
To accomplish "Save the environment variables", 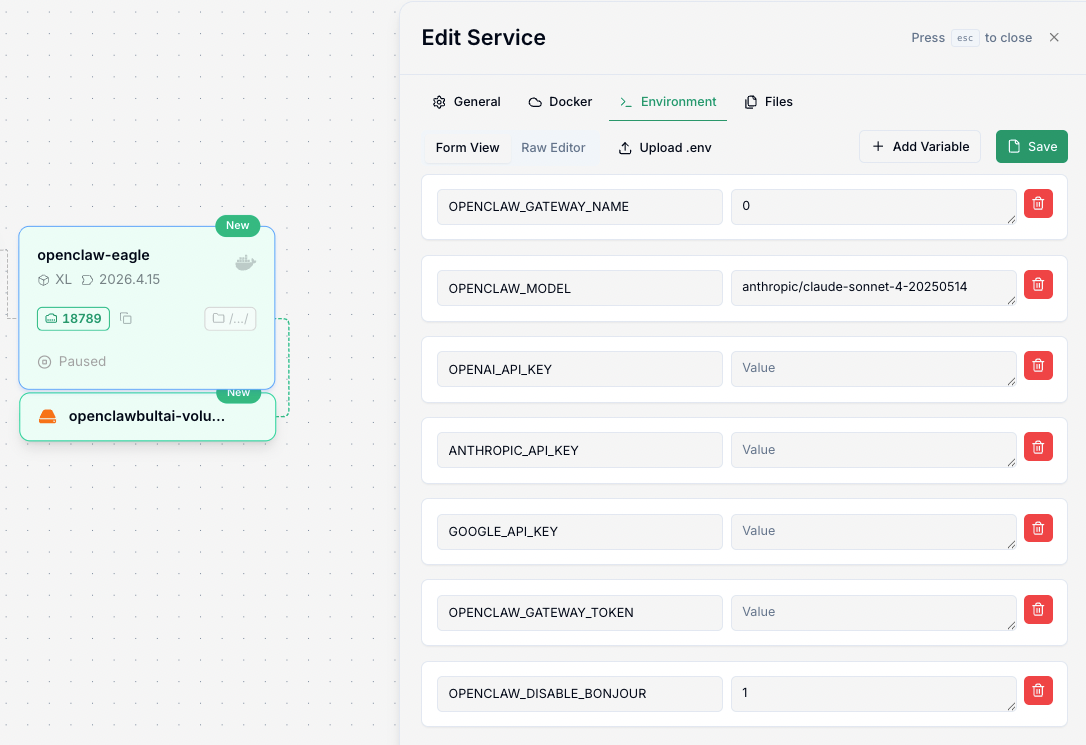I will 1031,147.
